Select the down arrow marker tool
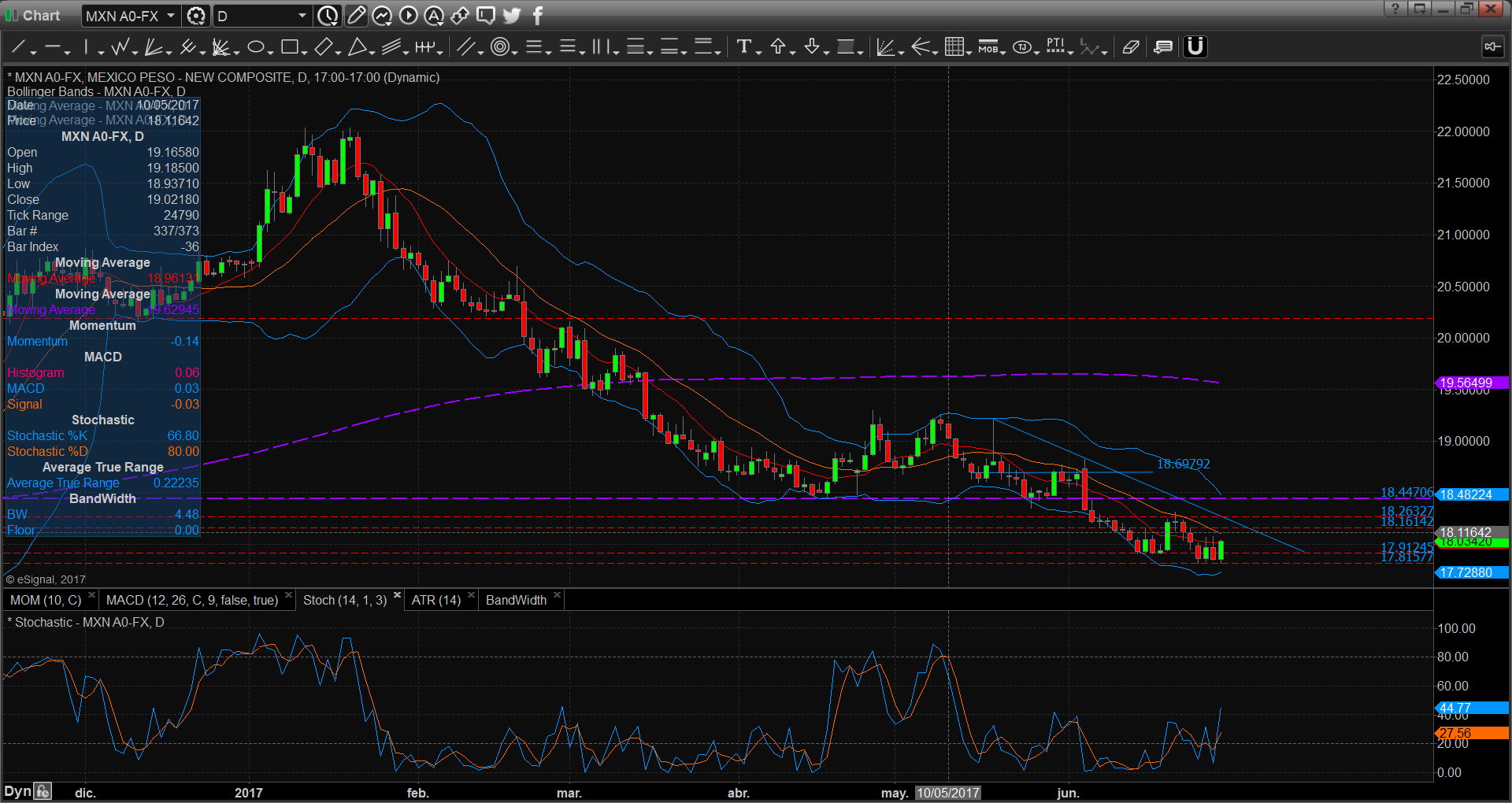This screenshot has height=803, width=1512. [x=811, y=47]
